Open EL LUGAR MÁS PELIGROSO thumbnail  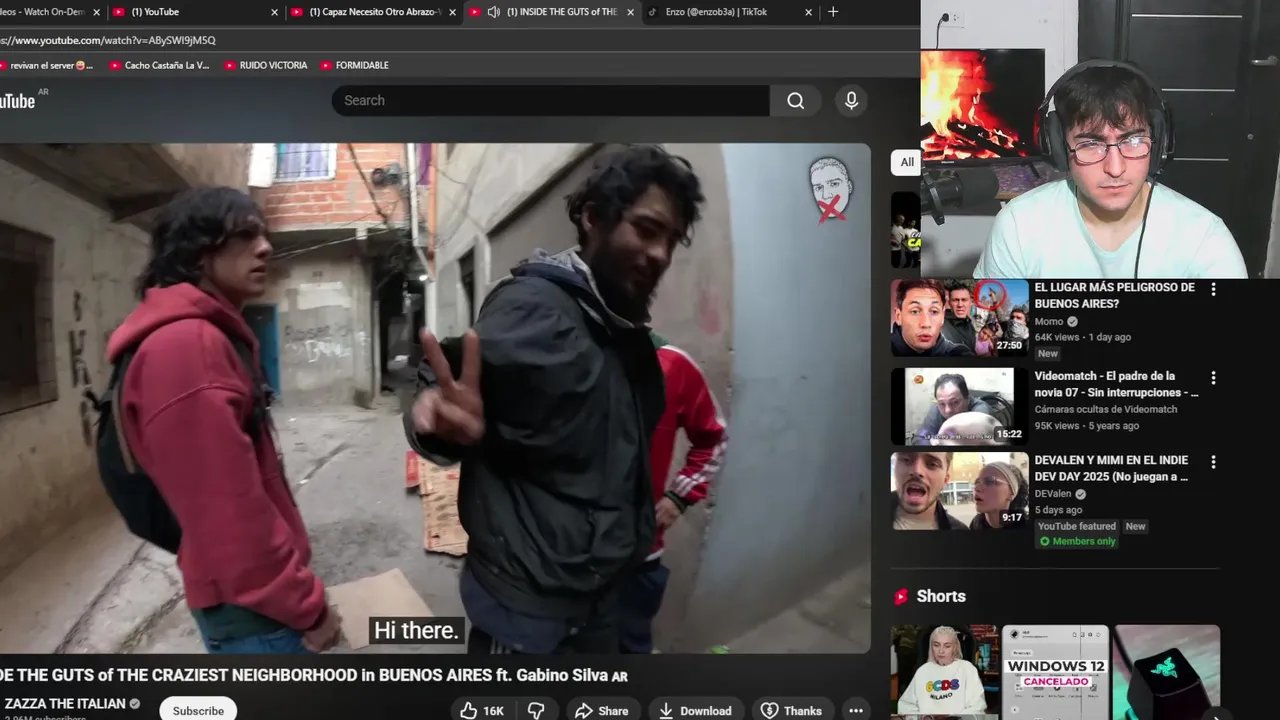tap(960, 318)
